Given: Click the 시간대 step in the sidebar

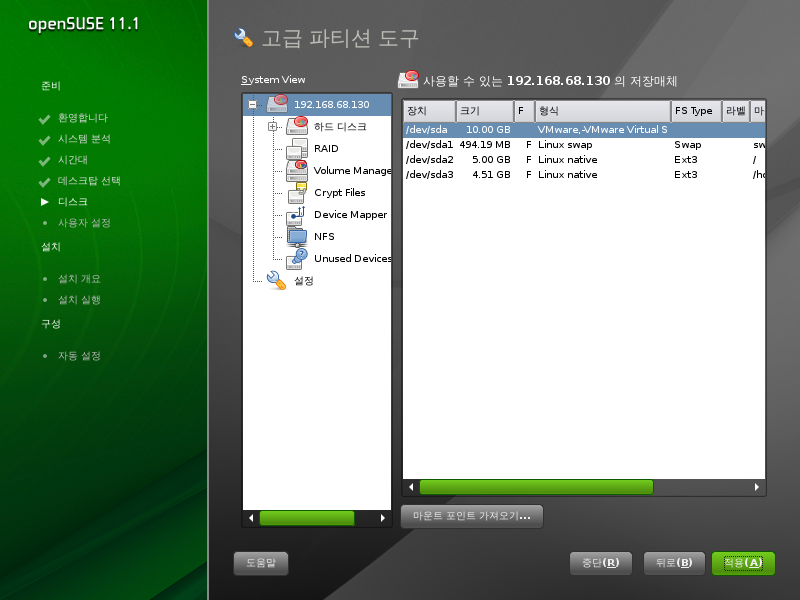Looking at the screenshot, I should point(72,160).
